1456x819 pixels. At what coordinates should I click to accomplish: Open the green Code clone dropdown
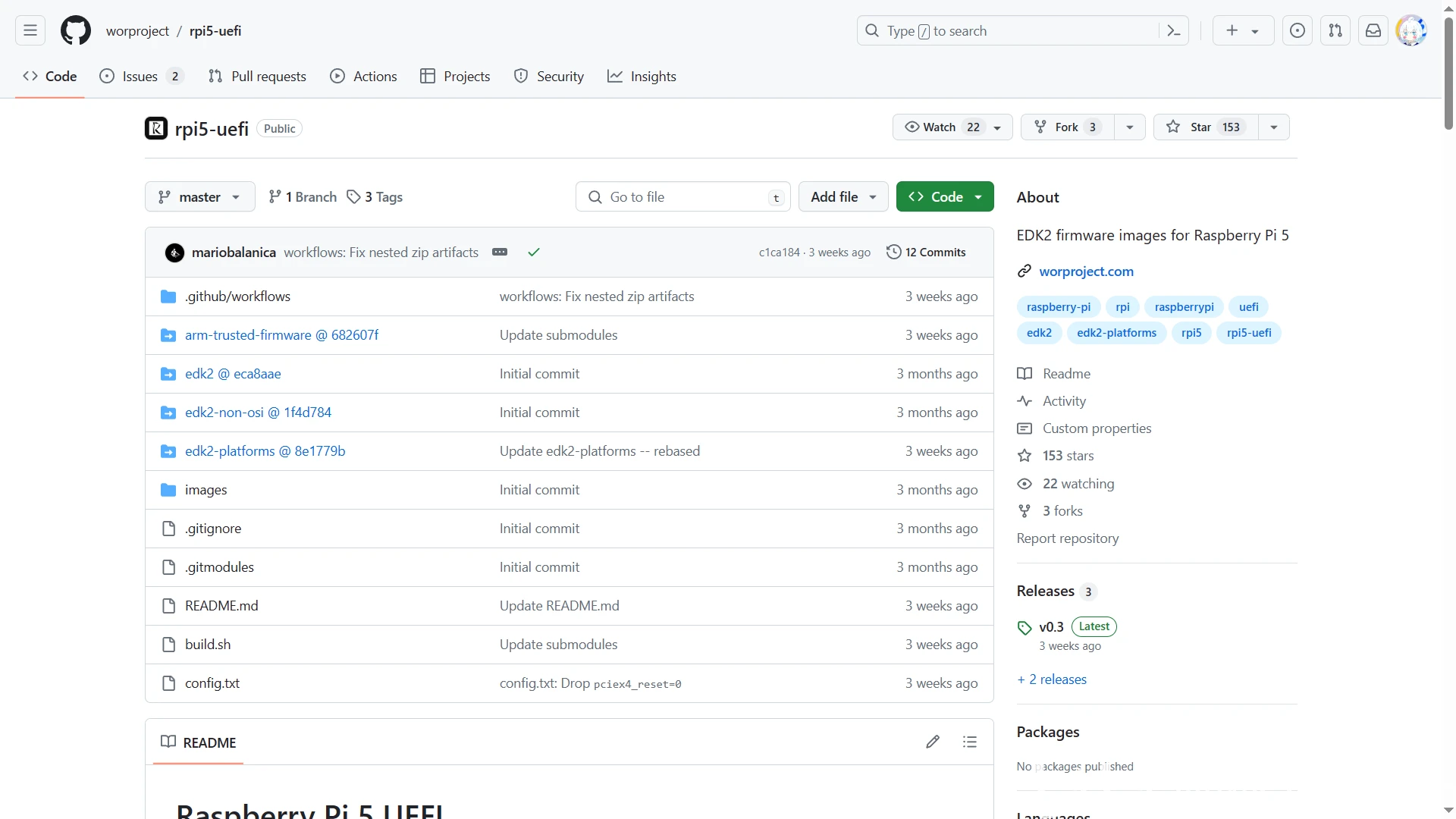click(x=945, y=197)
